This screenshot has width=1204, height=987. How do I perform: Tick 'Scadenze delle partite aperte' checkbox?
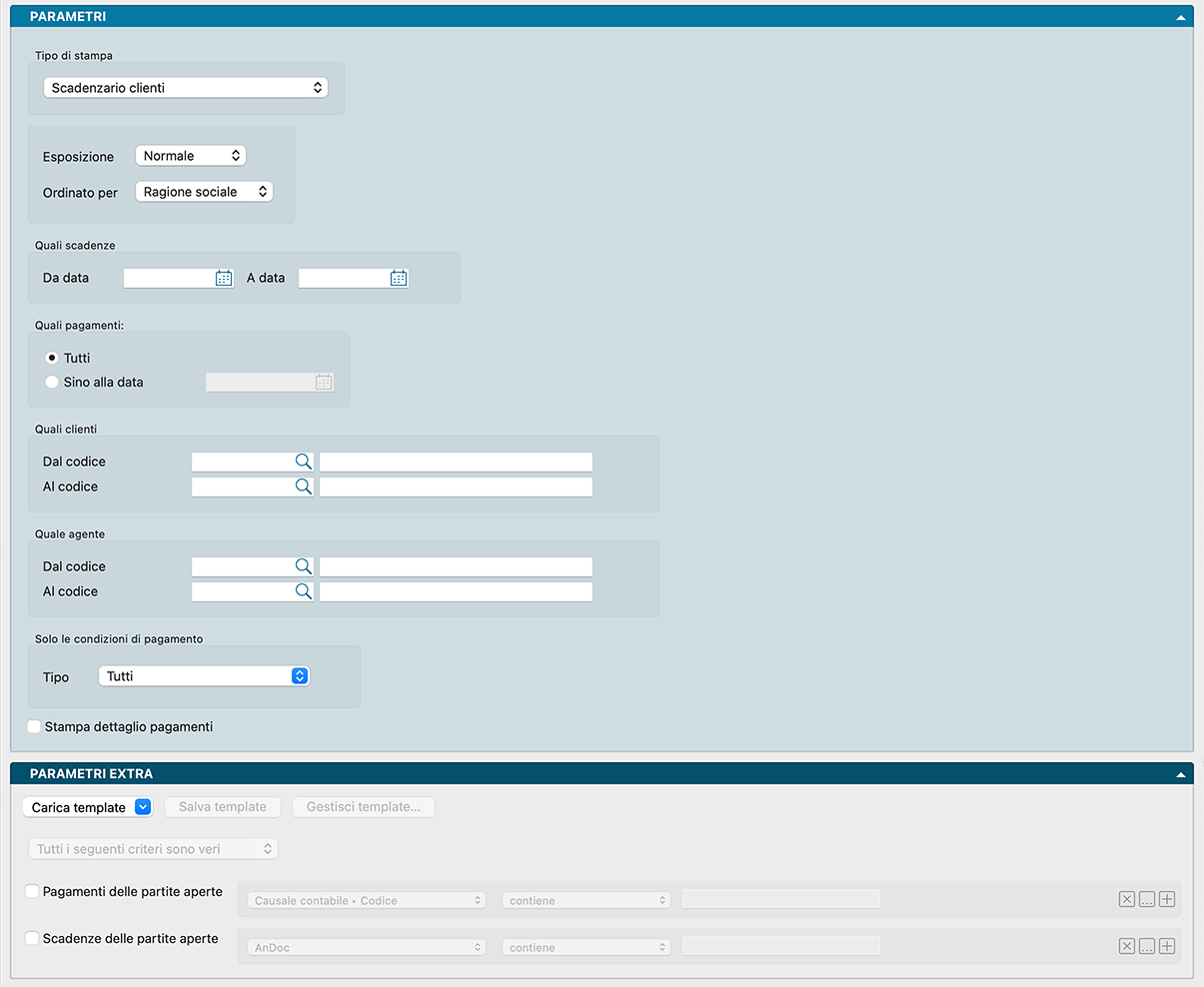[x=32, y=938]
